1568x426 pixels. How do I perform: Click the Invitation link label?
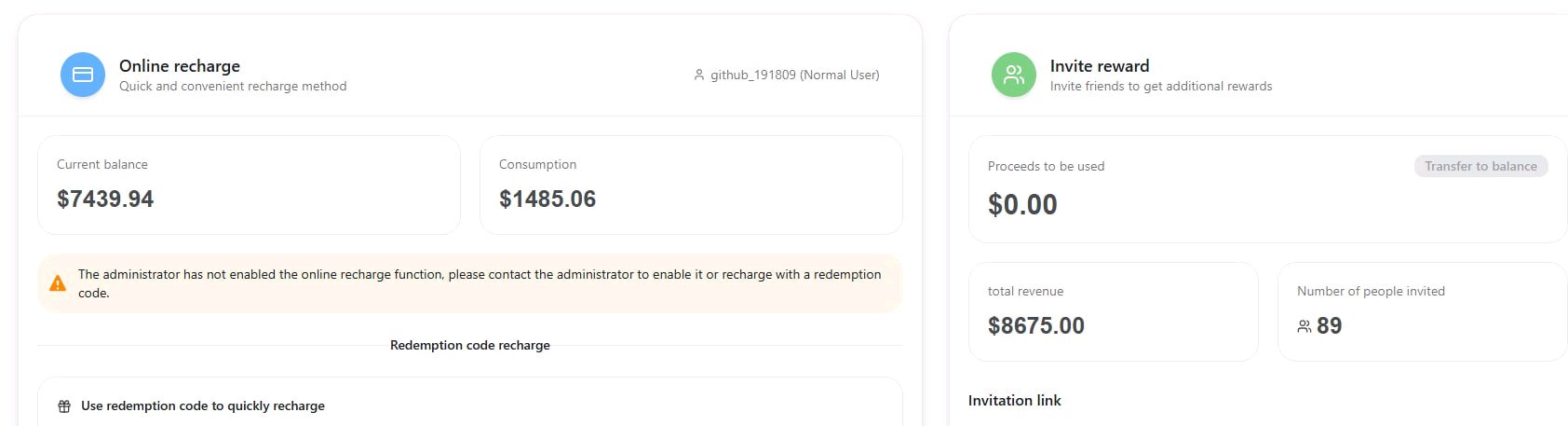click(1014, 400)
